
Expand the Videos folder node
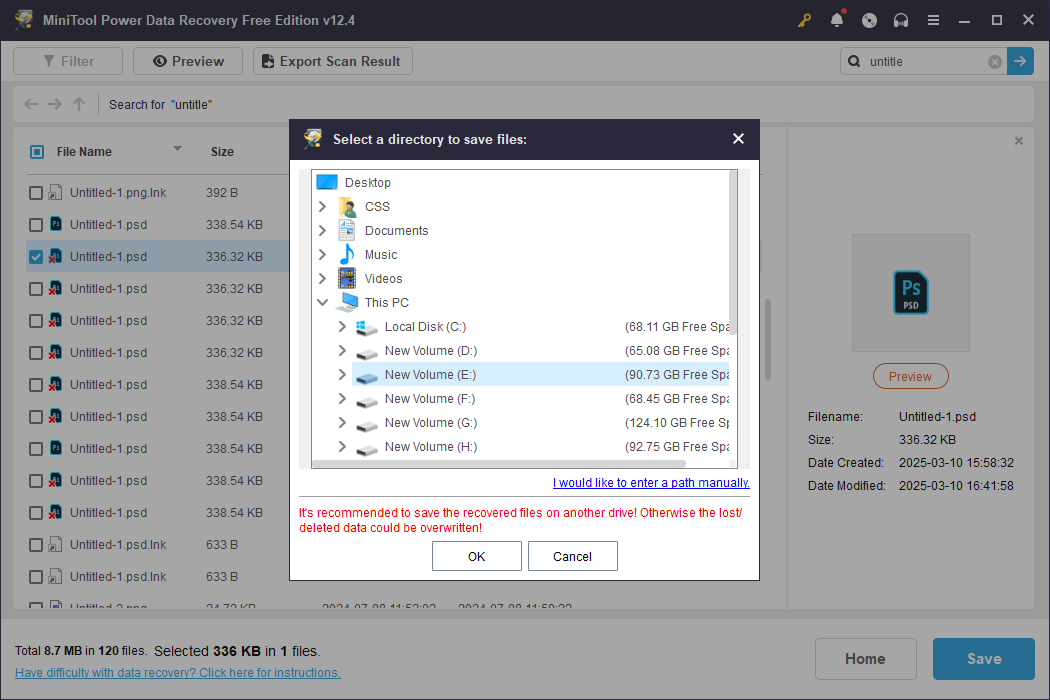(323, 278)
